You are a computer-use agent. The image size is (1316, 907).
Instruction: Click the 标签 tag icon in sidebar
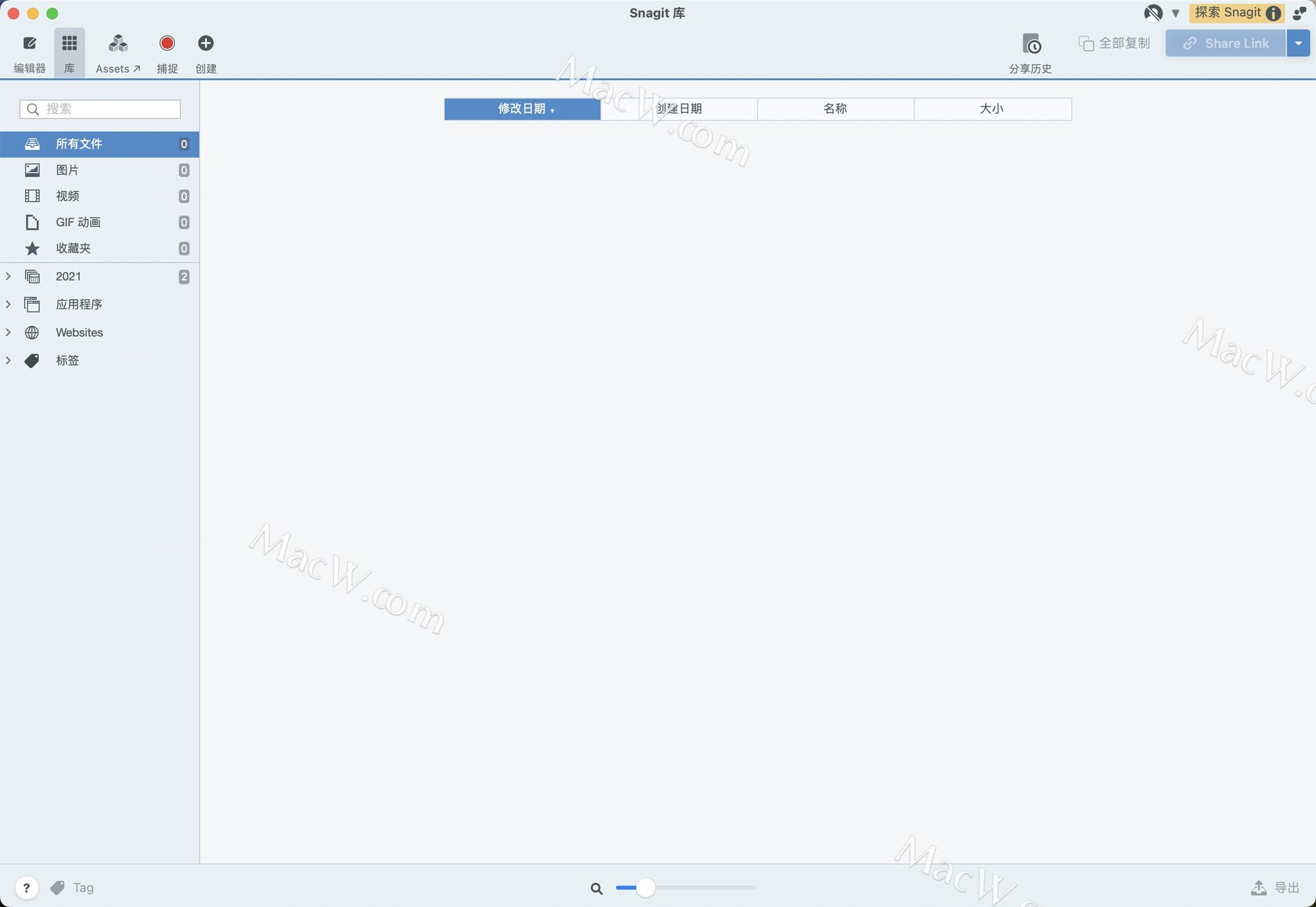[x=32, y=361]
